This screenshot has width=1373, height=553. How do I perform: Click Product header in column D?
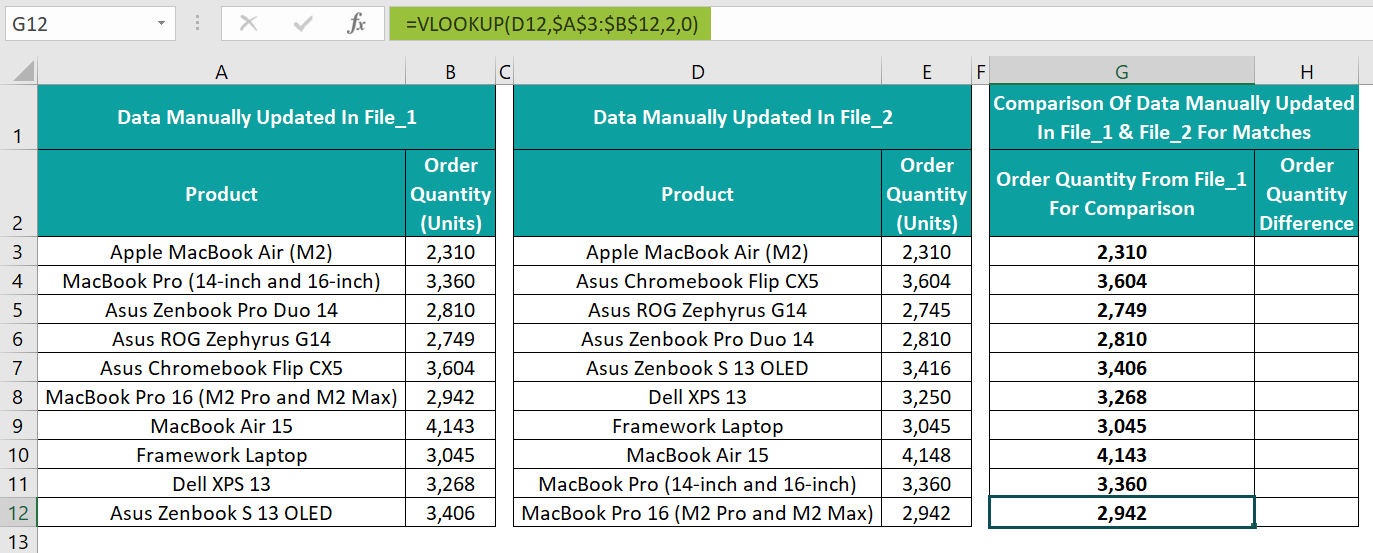click(697, 194)
